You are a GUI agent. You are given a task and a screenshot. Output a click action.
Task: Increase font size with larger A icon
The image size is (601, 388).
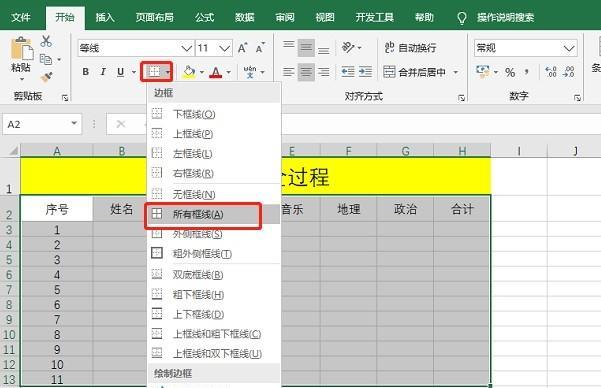[x=242, y=48]
